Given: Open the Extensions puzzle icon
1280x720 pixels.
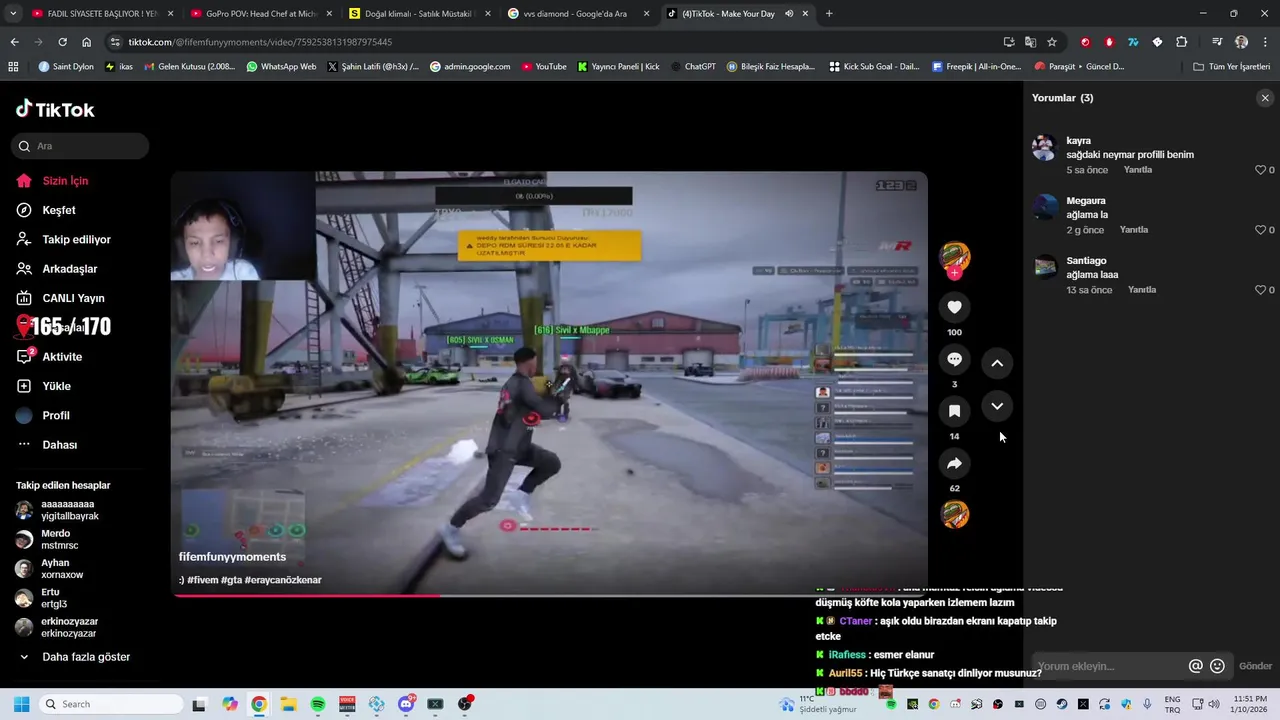Looking at the screenshot, I should click(1181, 42).
